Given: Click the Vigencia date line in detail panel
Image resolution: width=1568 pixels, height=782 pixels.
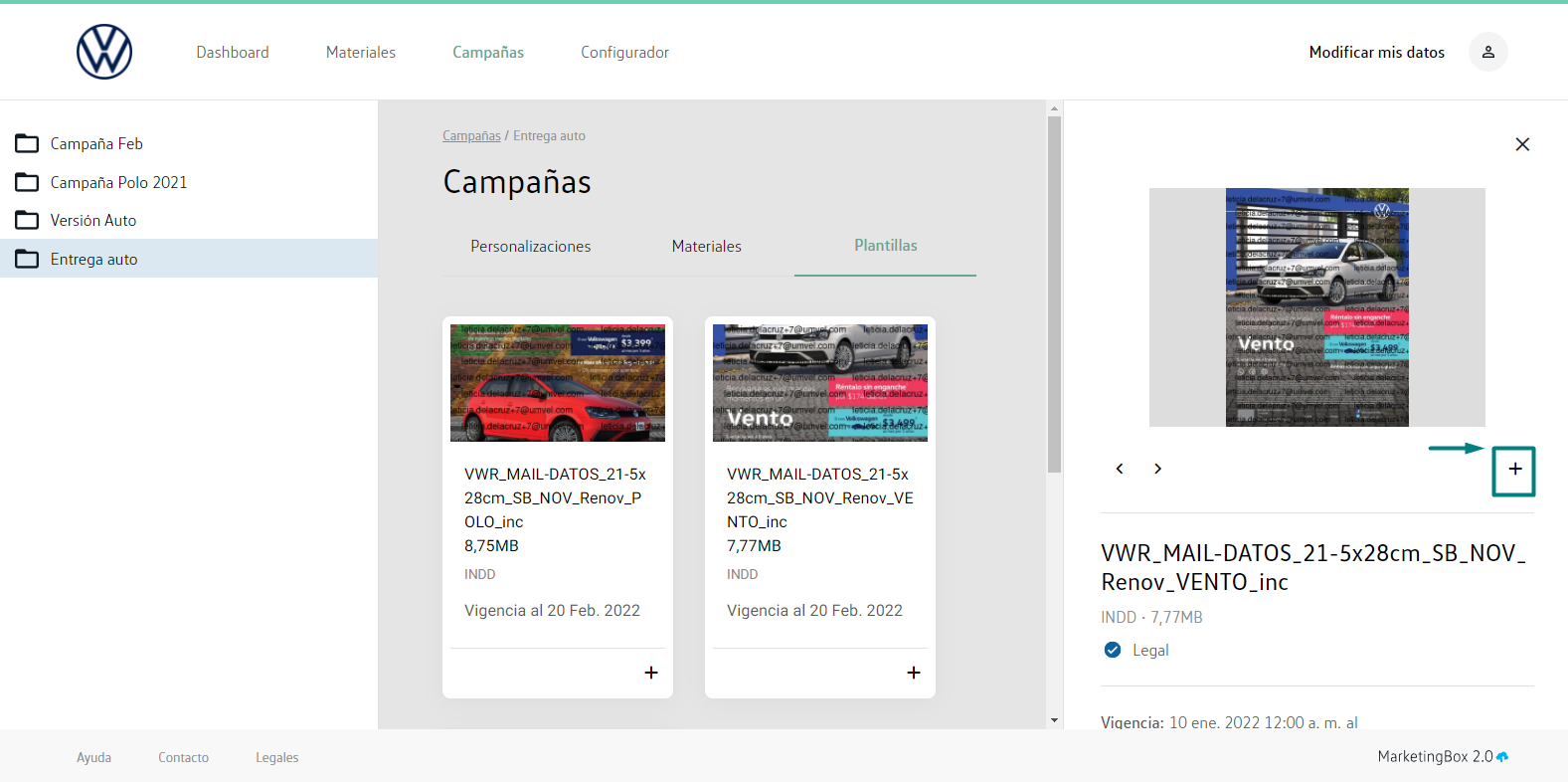Looking at the screenshot, I should click(x=1229, y=722).
